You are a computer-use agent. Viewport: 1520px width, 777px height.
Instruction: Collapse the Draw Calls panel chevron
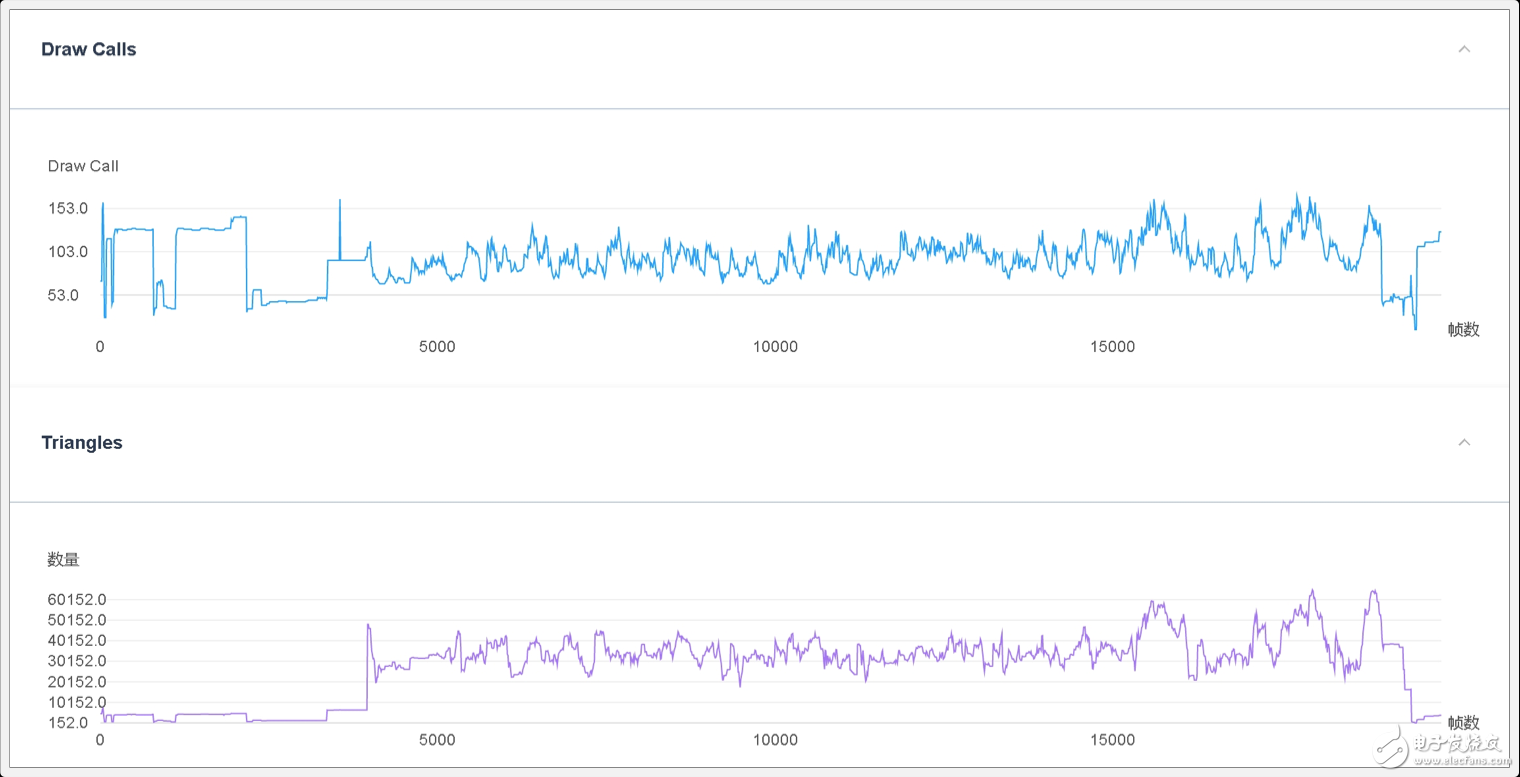pyautogui.click(x=1464, y=49)
